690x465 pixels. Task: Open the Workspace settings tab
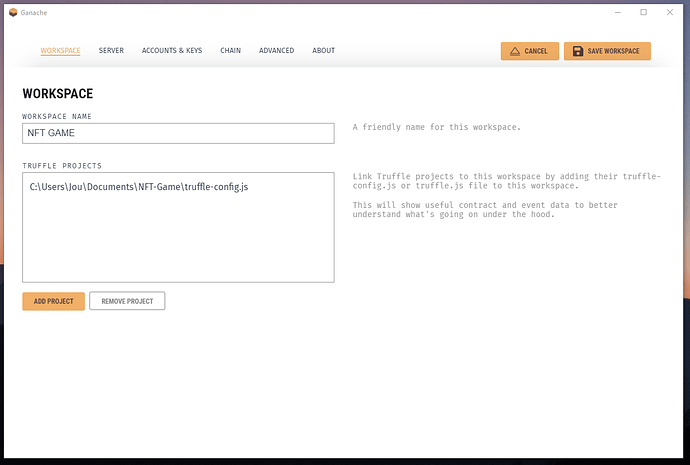click(60, 51)
